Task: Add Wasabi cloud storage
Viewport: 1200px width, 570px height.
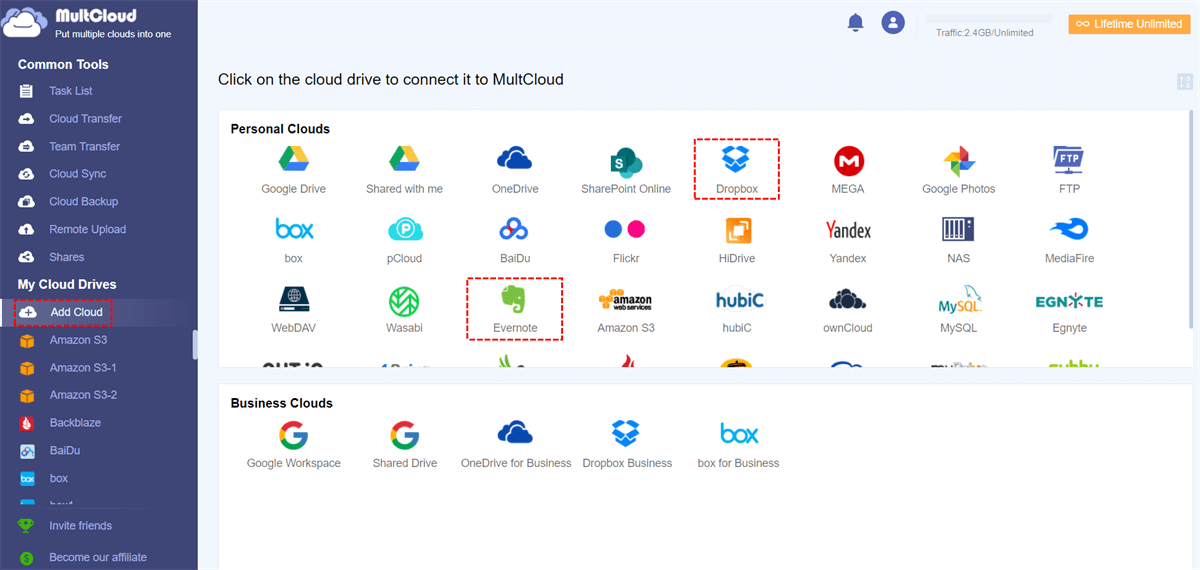Action: (404, 309)
